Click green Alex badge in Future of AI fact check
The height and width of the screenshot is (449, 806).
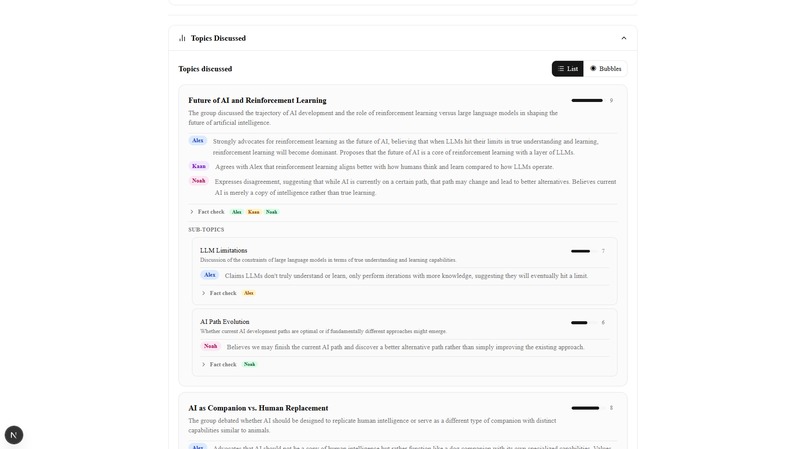(236, 212)
